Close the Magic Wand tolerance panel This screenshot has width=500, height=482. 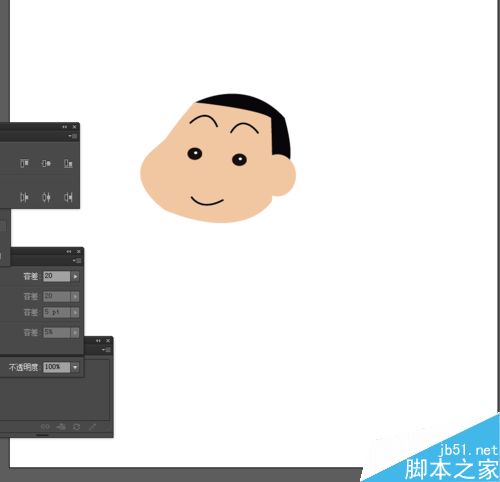click(x=79, y=252)
